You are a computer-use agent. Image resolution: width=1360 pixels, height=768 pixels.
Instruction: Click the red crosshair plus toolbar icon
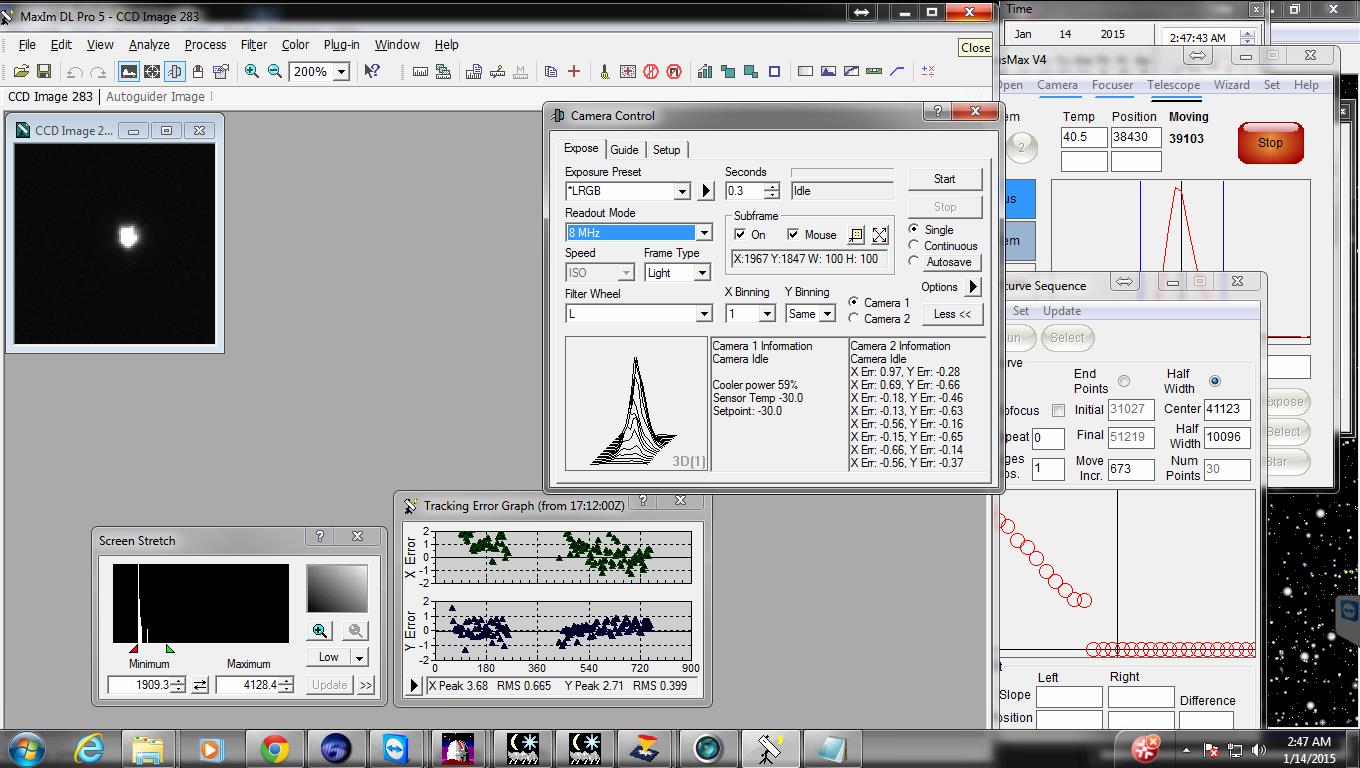coord(574,71)
